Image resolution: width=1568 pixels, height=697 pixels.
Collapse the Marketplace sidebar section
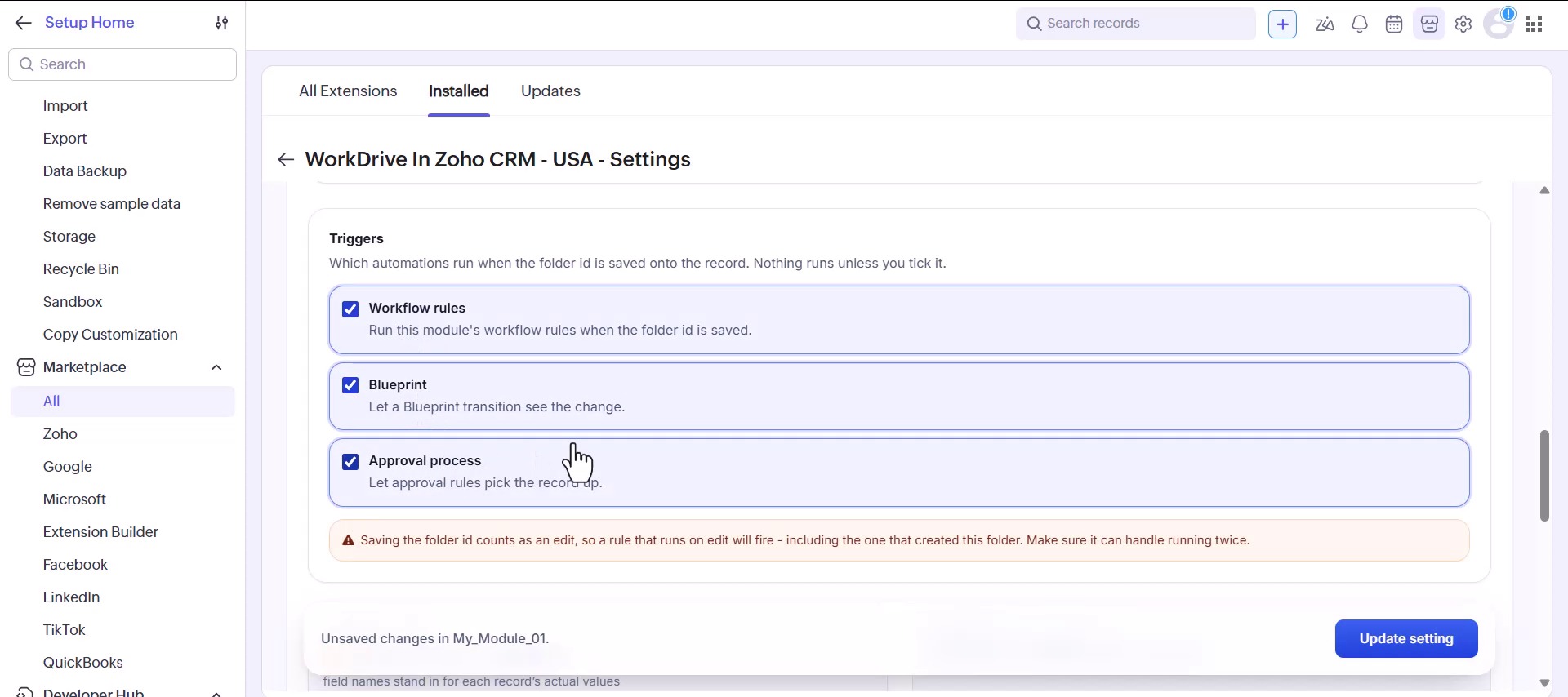pyautogui.click(x=216, y=367)
